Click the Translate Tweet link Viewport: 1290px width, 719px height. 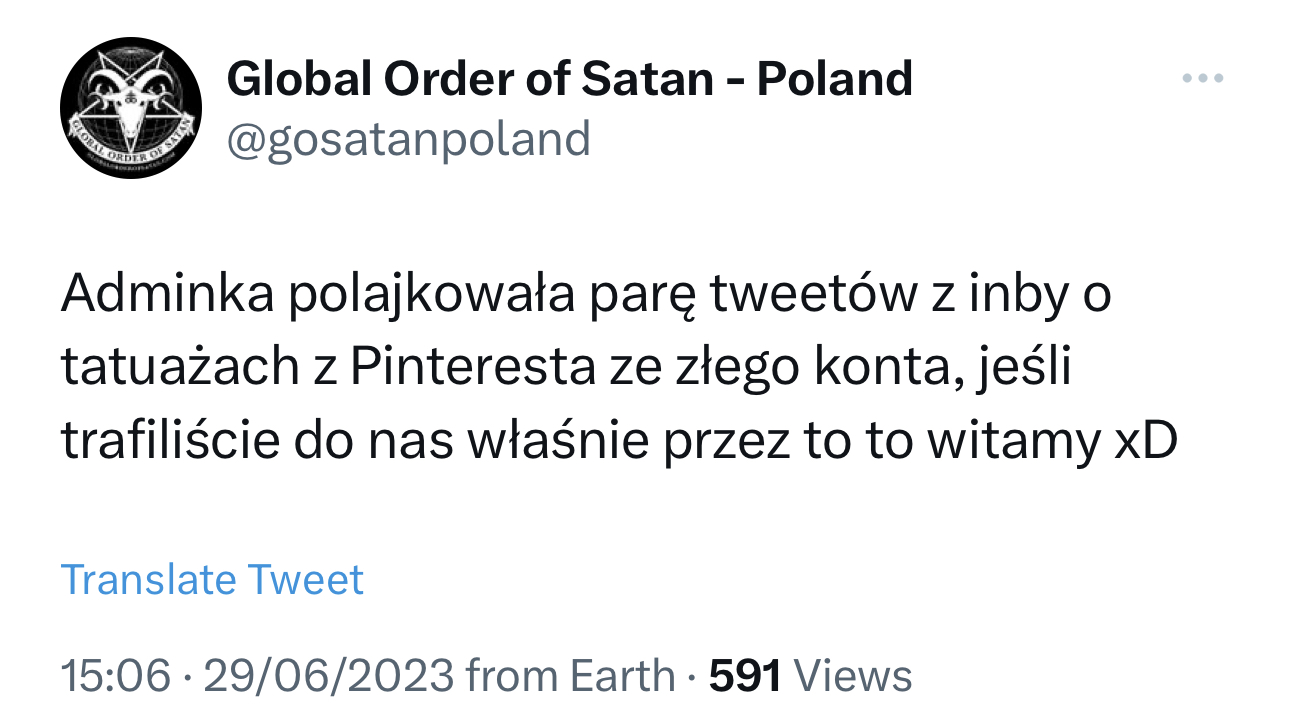coord(212,580)
